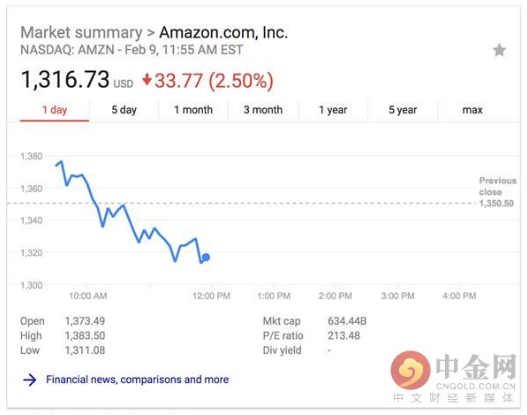Switch to the 5 day tab

tap(124, 110)
